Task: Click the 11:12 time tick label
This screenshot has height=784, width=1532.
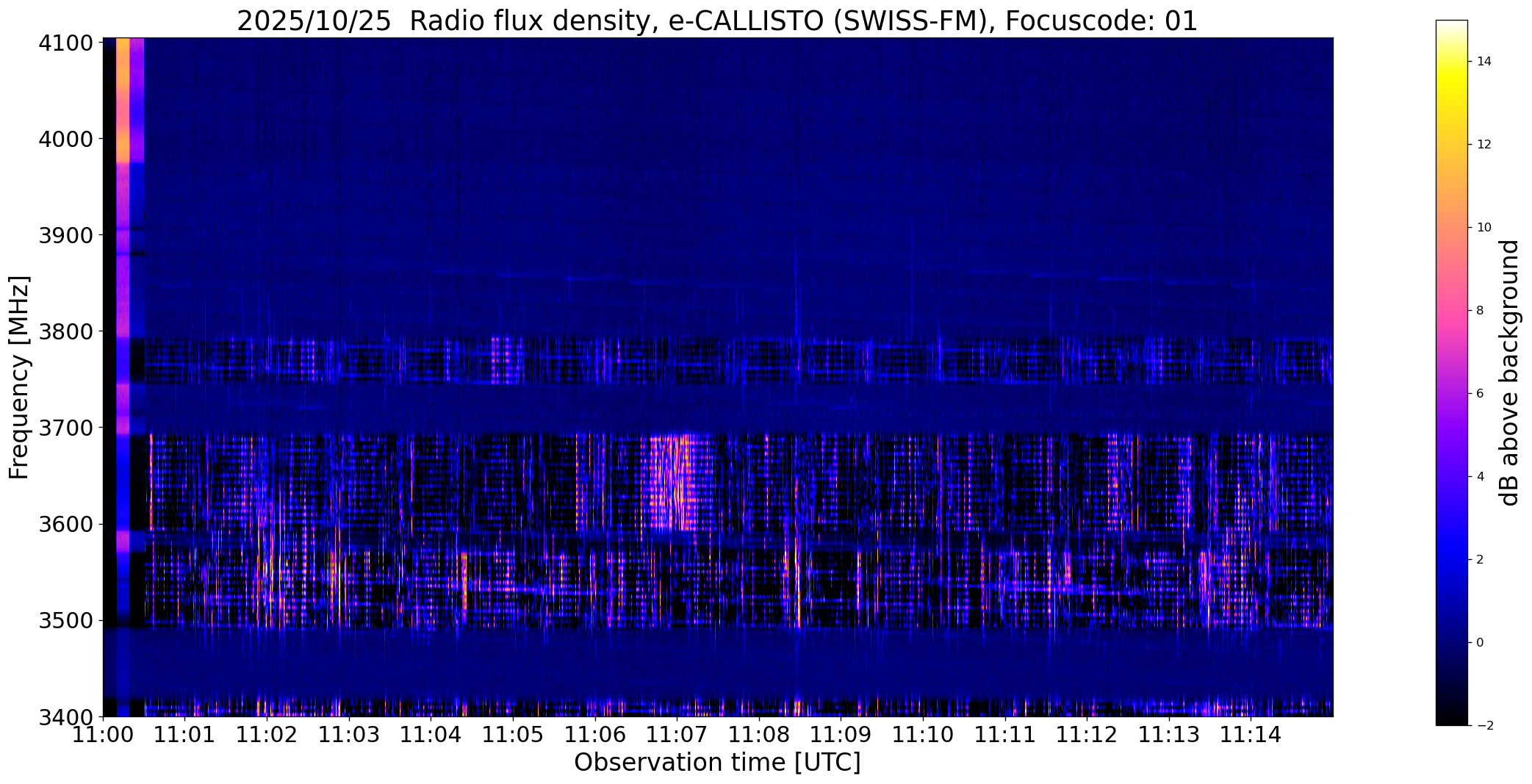Action: 1087,734
